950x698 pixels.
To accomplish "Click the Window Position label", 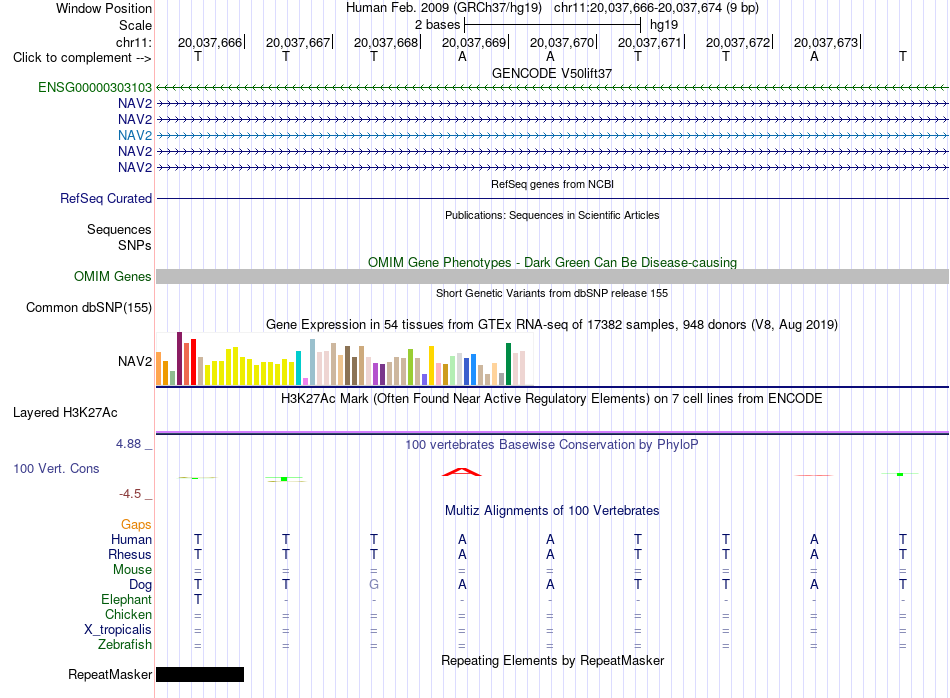I will (104, 8).
